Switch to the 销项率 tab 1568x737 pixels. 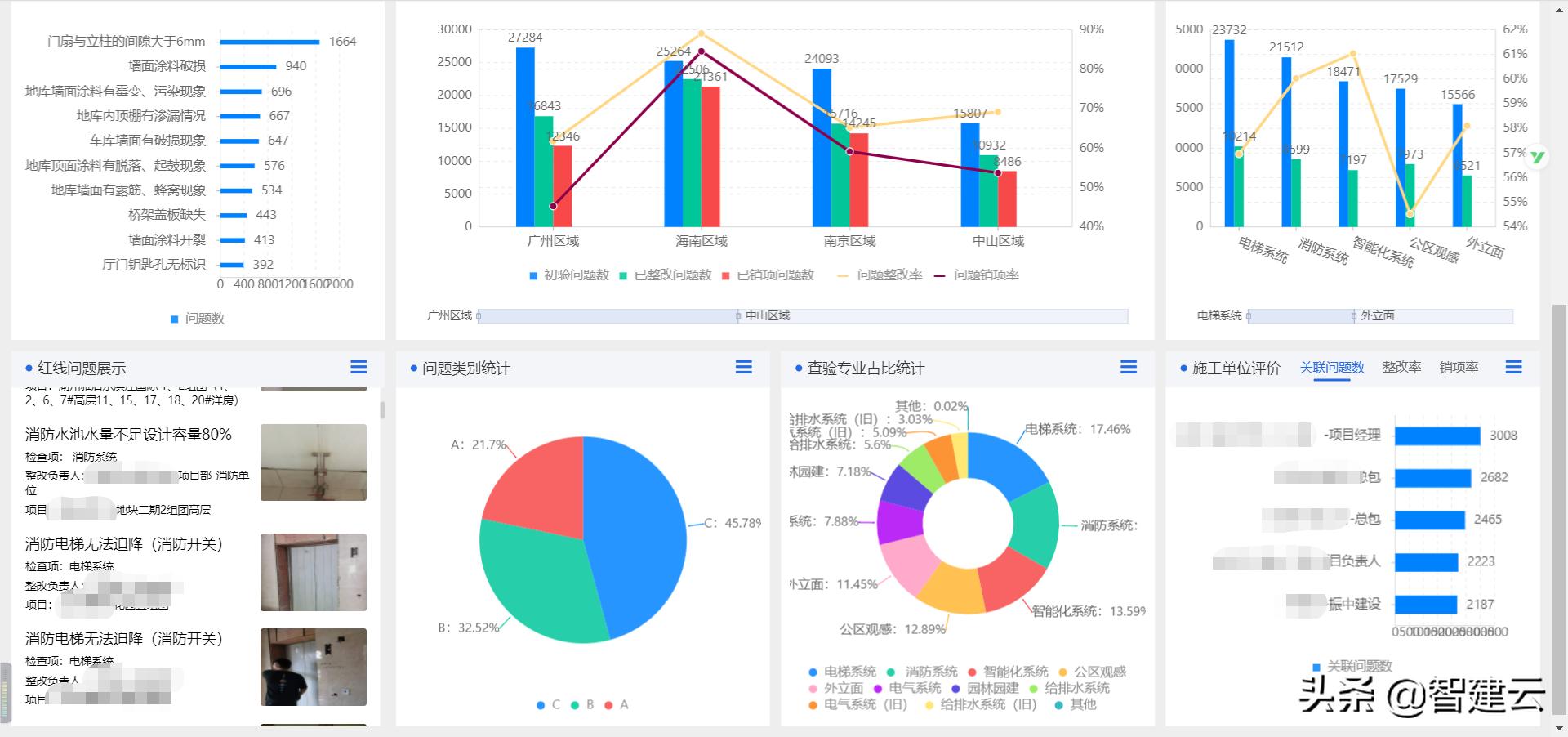coord(1459,367)
